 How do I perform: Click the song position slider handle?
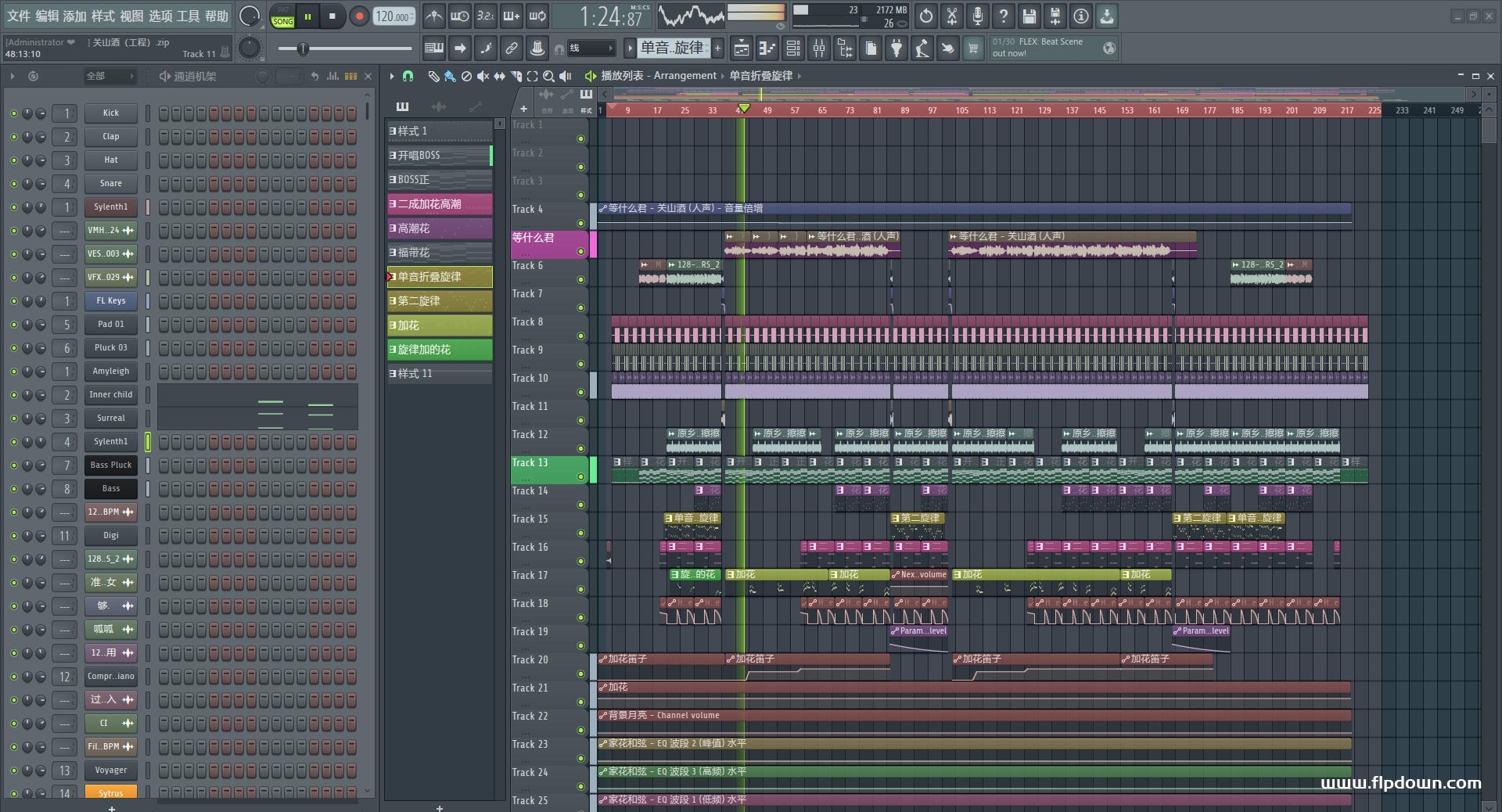tap(303, 49)
